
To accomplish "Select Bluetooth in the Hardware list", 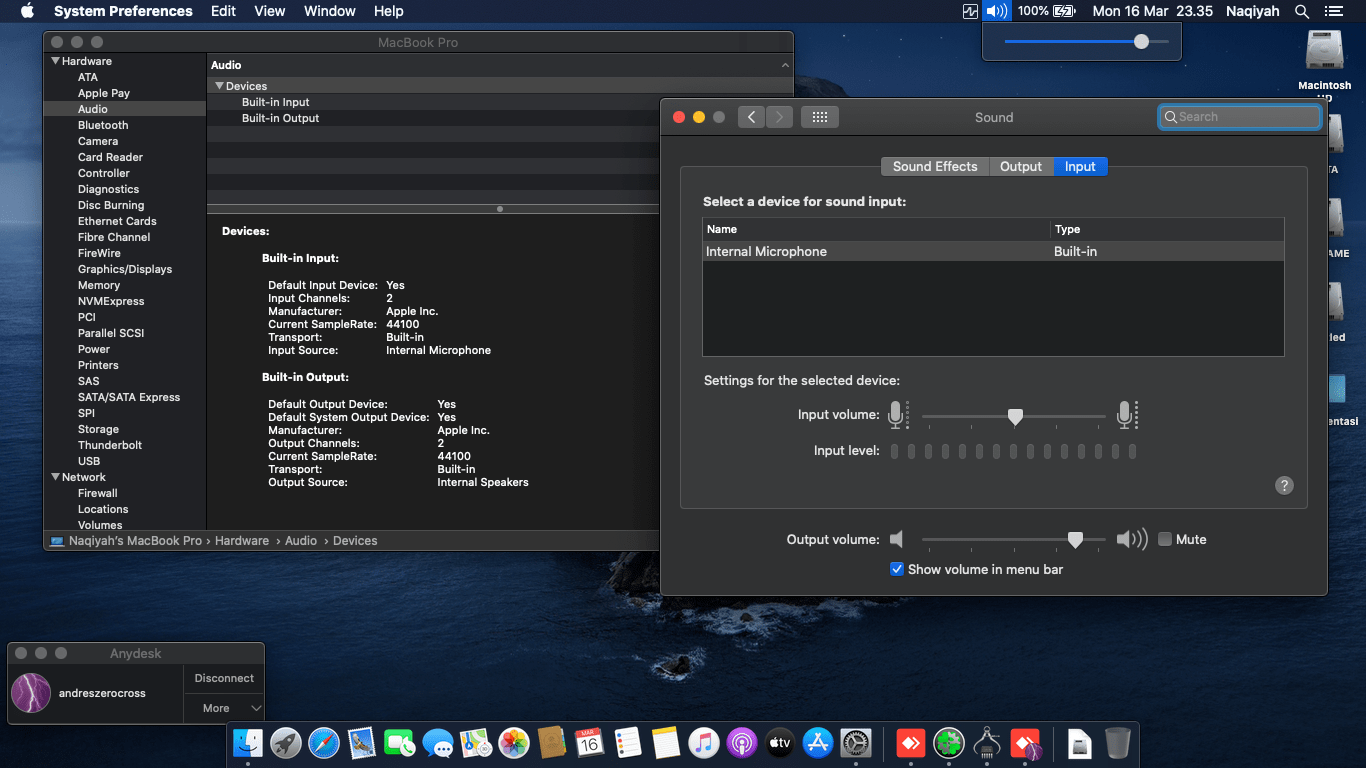I will [x=103, y=125].
